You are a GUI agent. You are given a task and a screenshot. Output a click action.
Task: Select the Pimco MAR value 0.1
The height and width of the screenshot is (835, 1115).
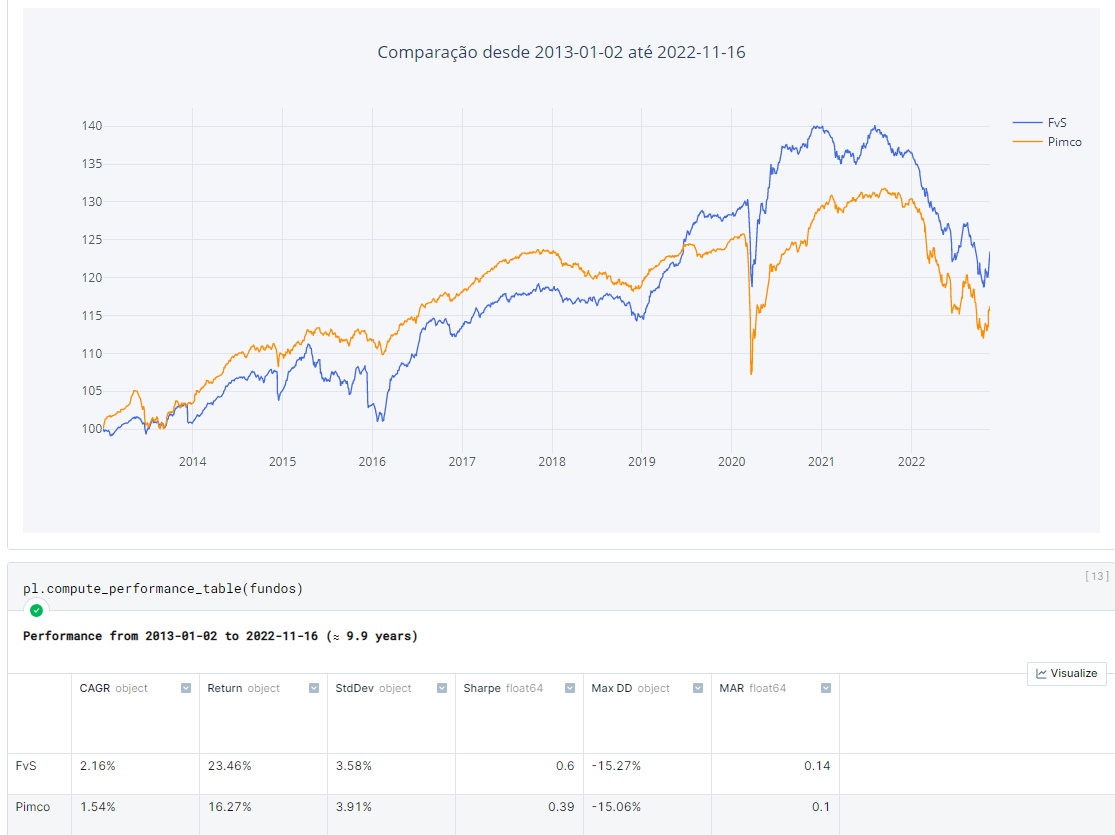tap(821, 807)
